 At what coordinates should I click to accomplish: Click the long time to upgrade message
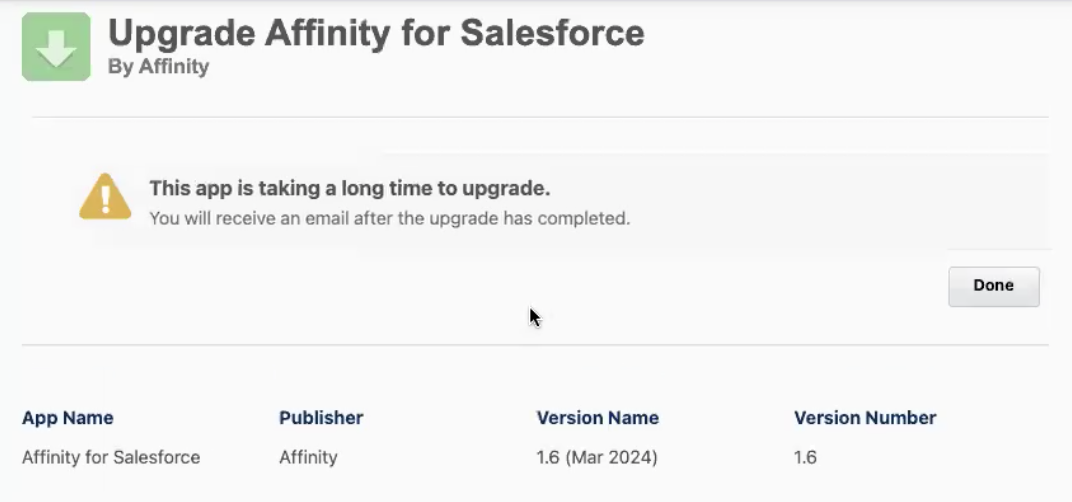click(350, 188)
